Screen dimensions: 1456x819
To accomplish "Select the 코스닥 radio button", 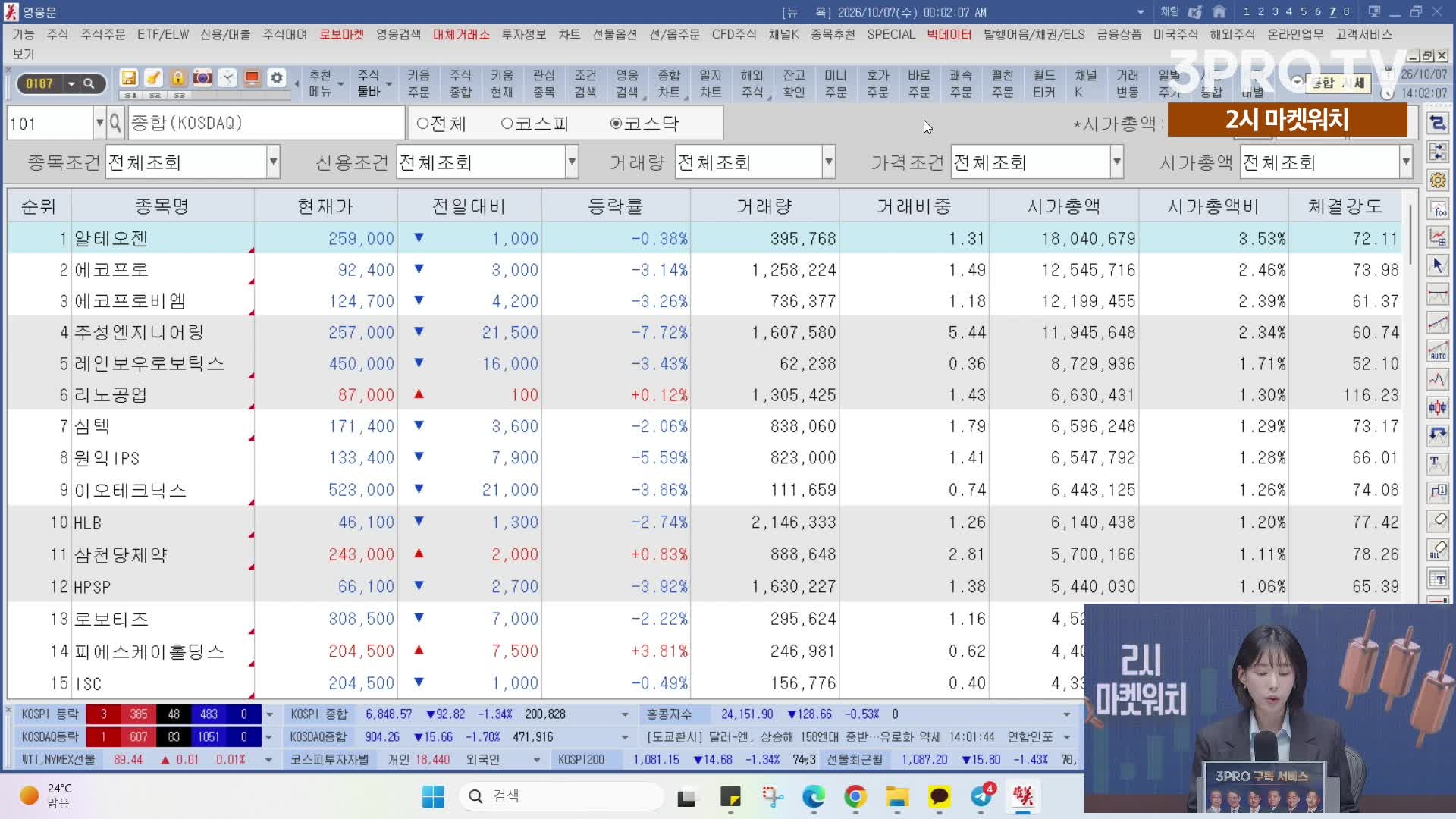I will 645,124.
